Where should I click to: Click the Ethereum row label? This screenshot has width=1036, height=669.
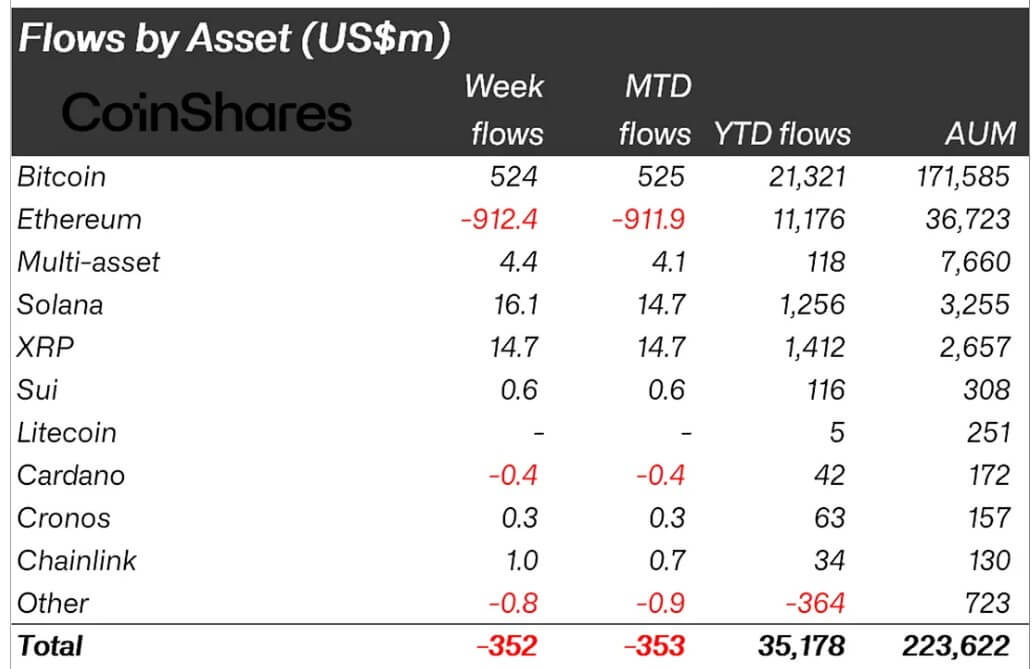[80, 219]
